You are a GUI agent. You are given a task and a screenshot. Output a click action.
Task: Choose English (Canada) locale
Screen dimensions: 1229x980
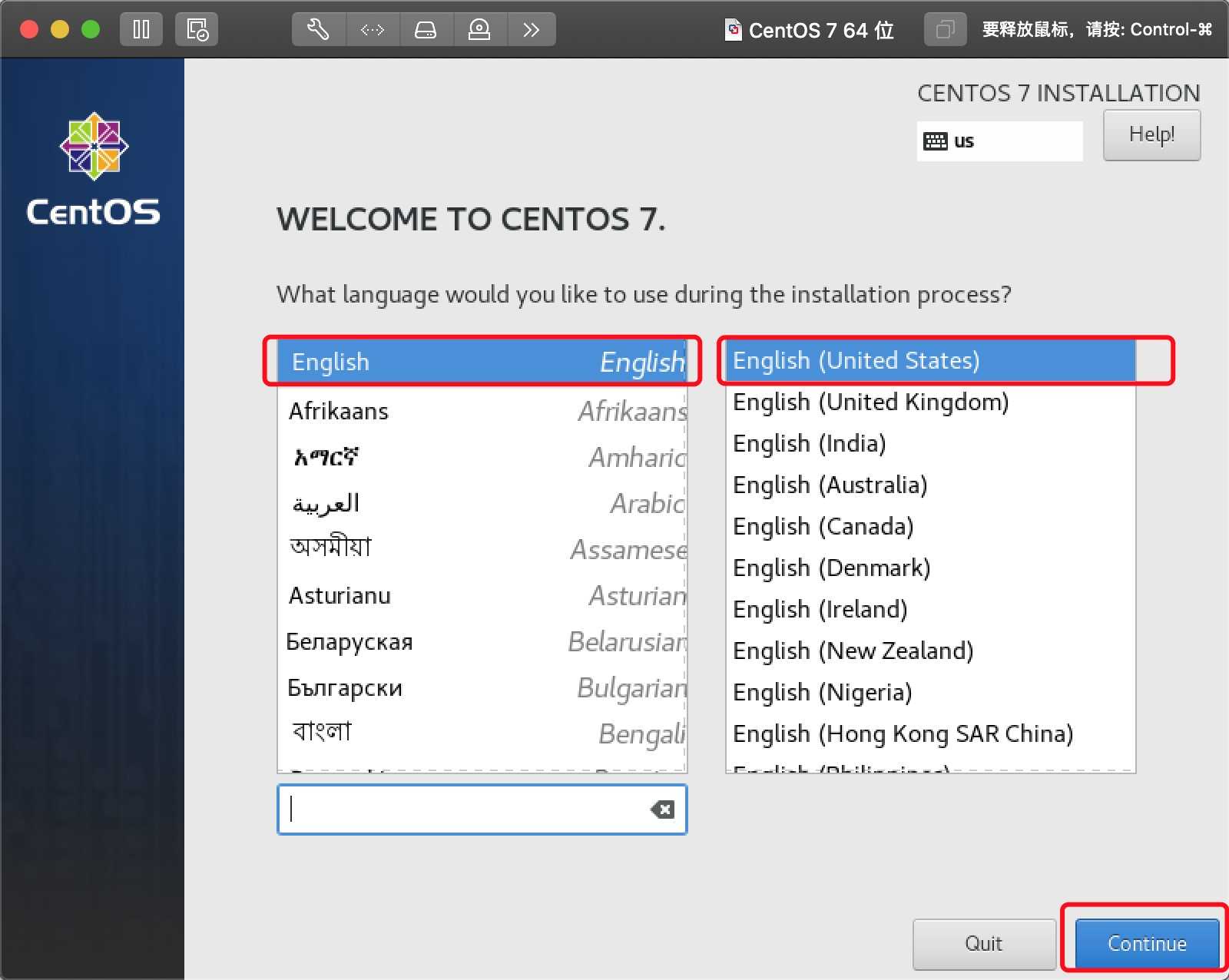(930, 526)
